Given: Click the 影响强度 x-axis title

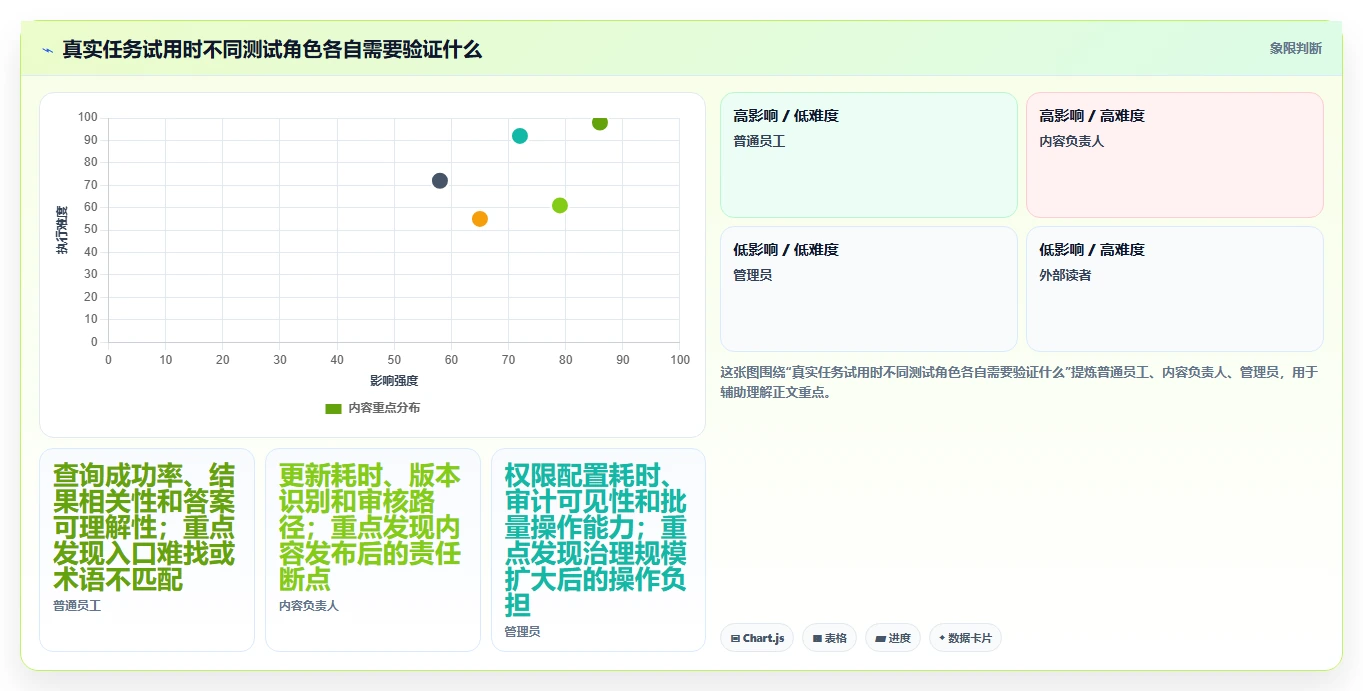Looking at the screenshot, I should pos(394,381).
